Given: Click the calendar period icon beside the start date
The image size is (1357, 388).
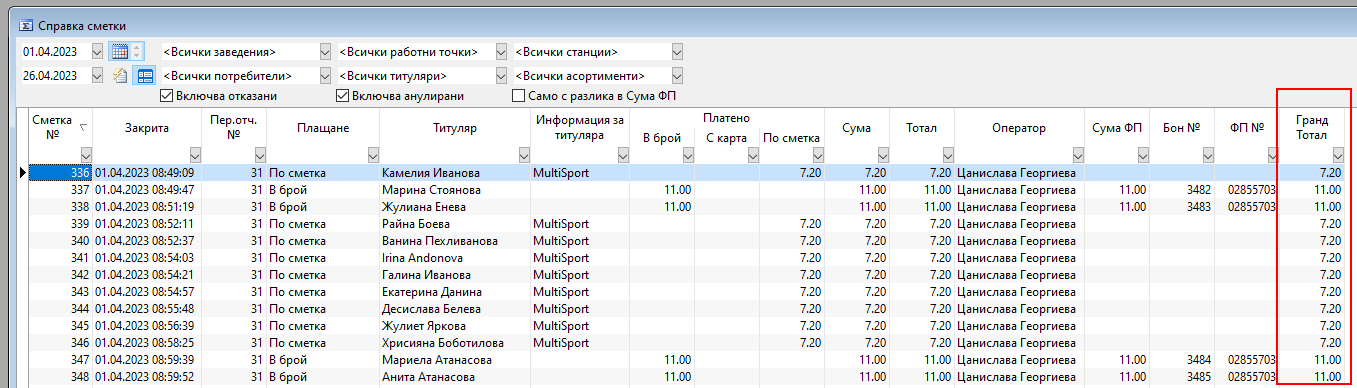Looking at the screenshot, I should point(119,51).
